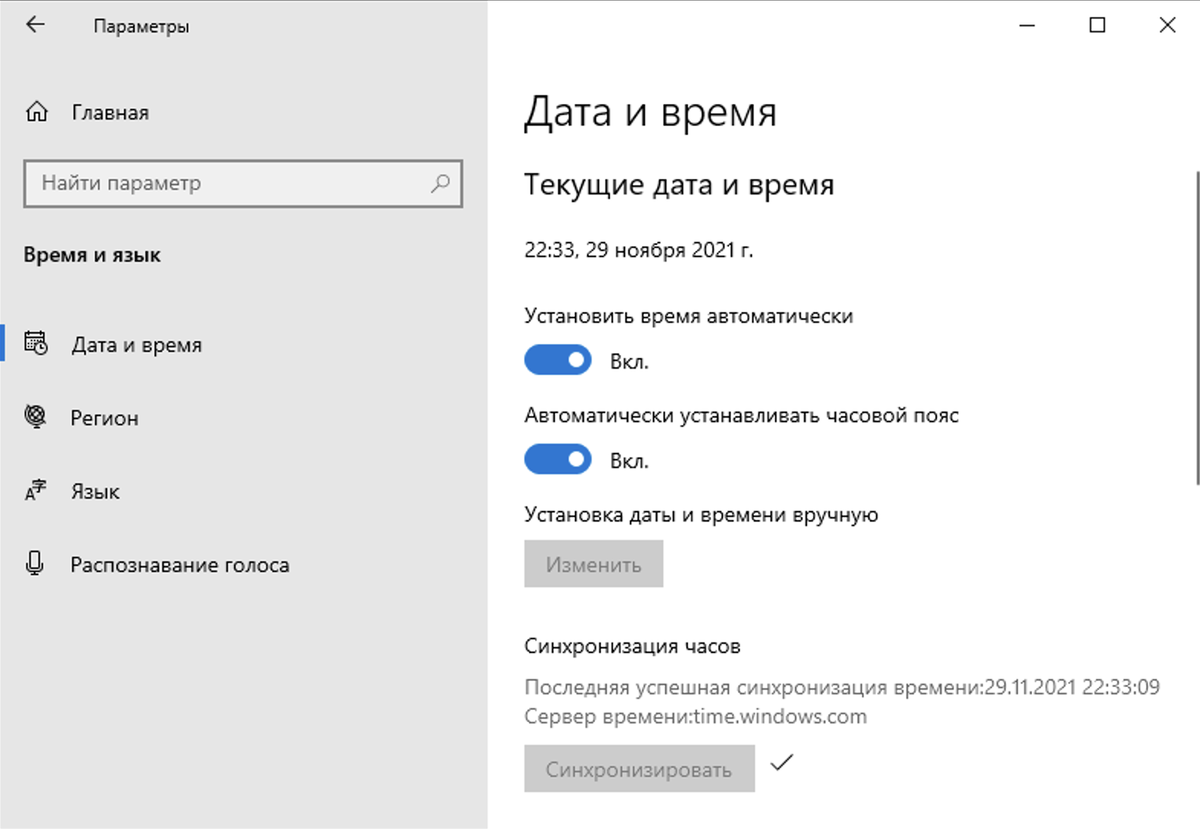Click the maximize window button
Screen dimensions: 1200x829
tap(1096, 24)
